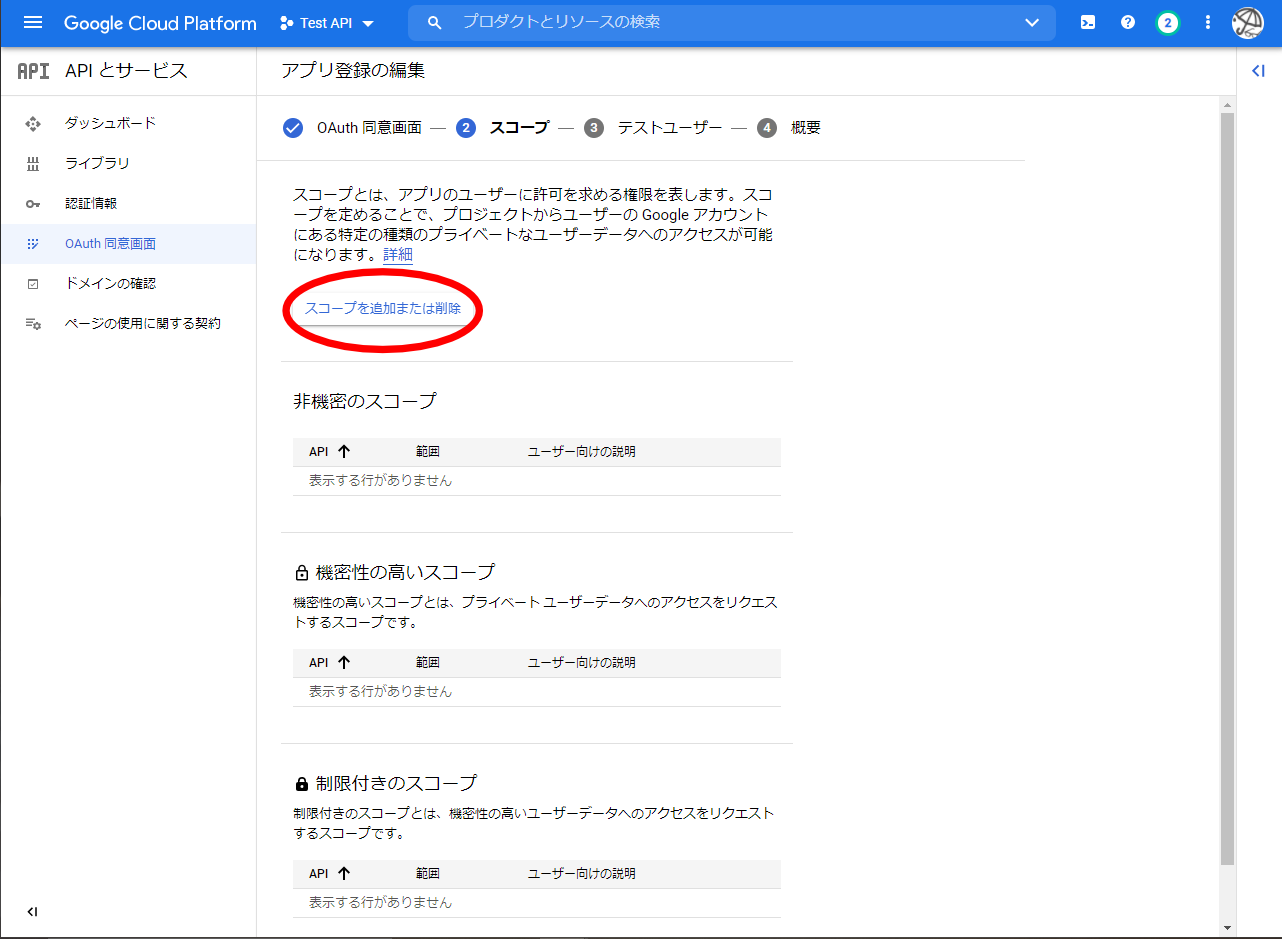This screenshot has width=1282, height=939.
Task: Click the OAuth consent screen sidebar icon
Action: click(x=33, y=243)
